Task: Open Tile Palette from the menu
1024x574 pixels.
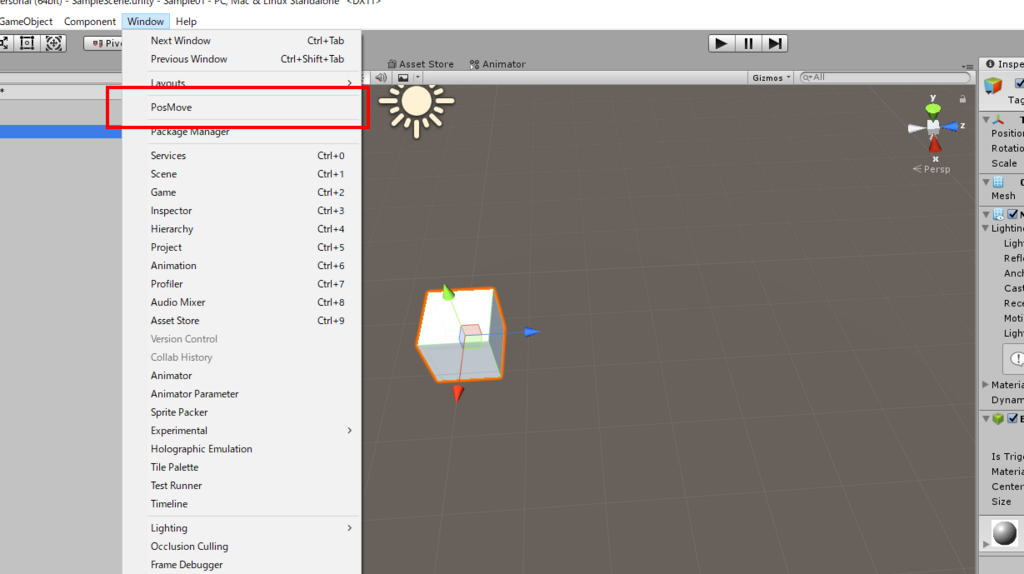Action: pos(242,467)
